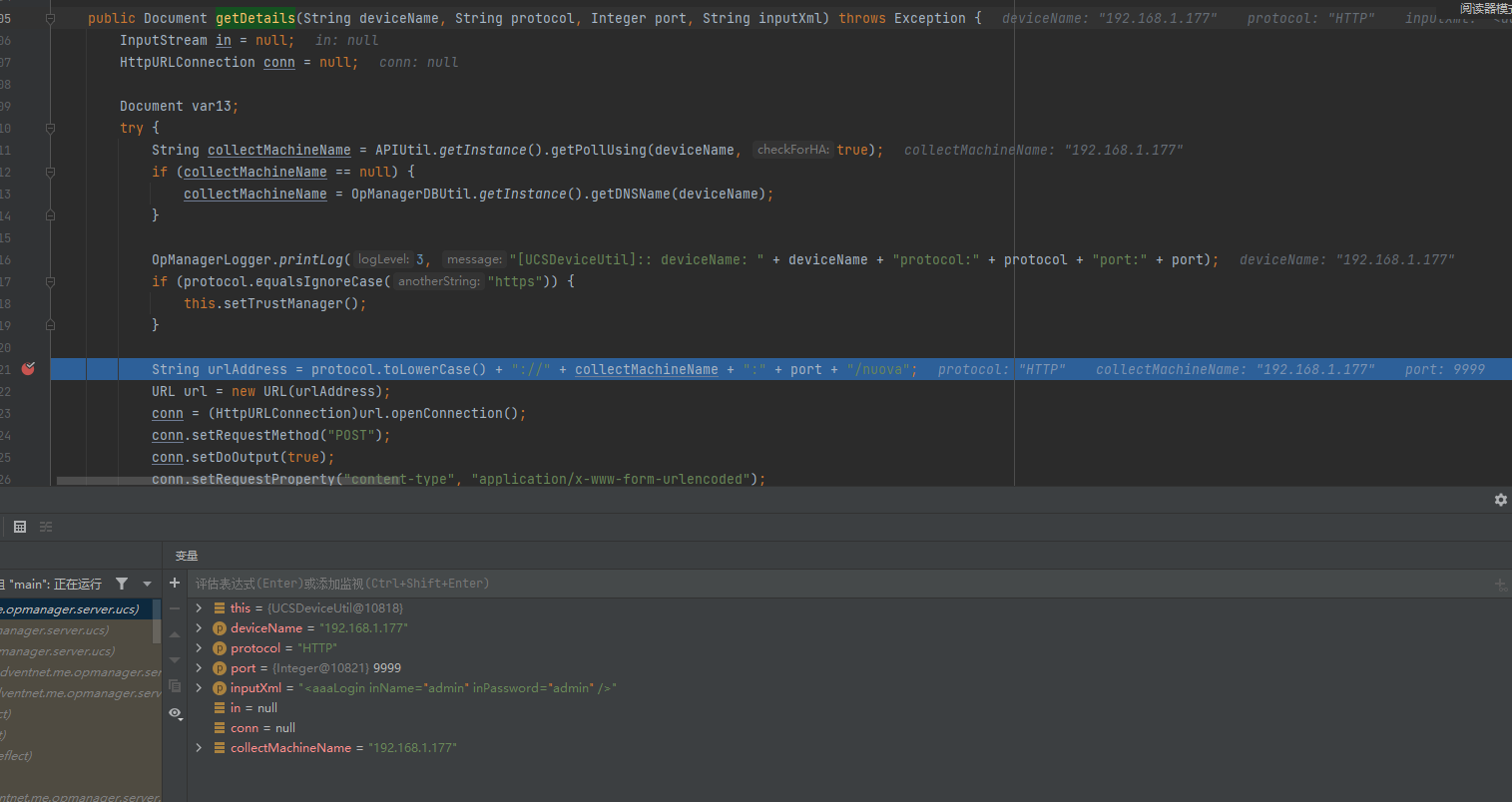Expand the deviceName variable node
The height and width of the screenshot is (802, 1512).
coord(199,627)
